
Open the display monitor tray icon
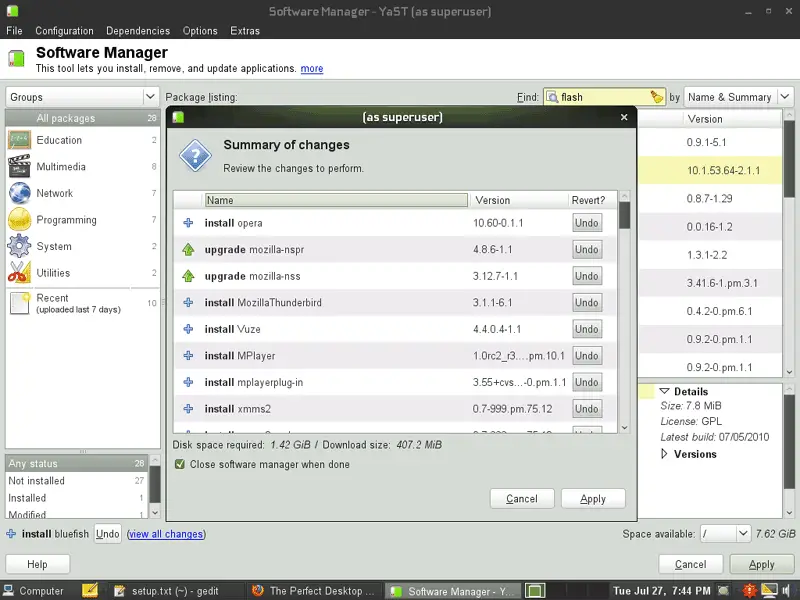(769, 590)
